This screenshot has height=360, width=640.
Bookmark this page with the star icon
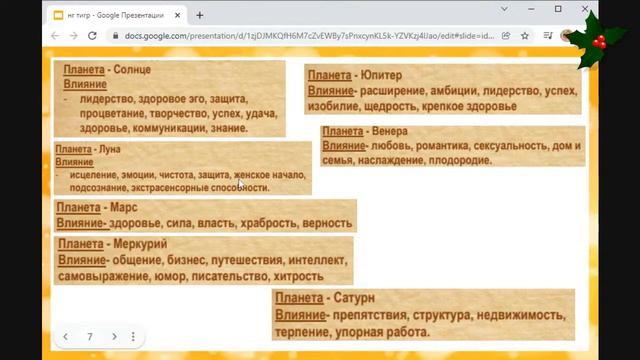525,36
